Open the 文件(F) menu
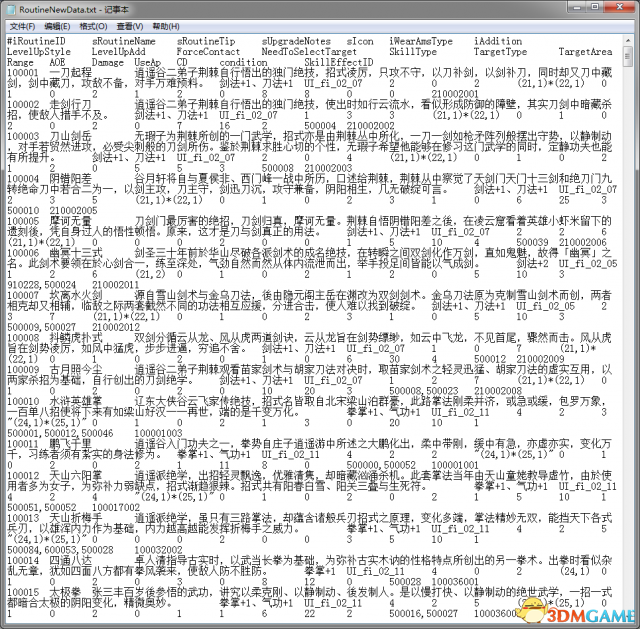This screenshot has height=629, width=640. pos(22,27)
